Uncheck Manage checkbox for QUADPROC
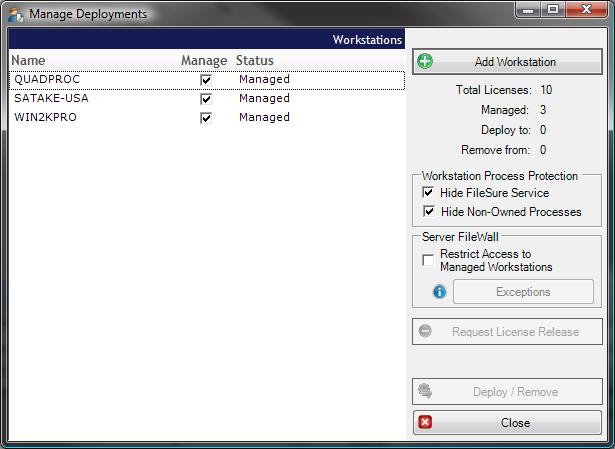 (x=206, y=80)
